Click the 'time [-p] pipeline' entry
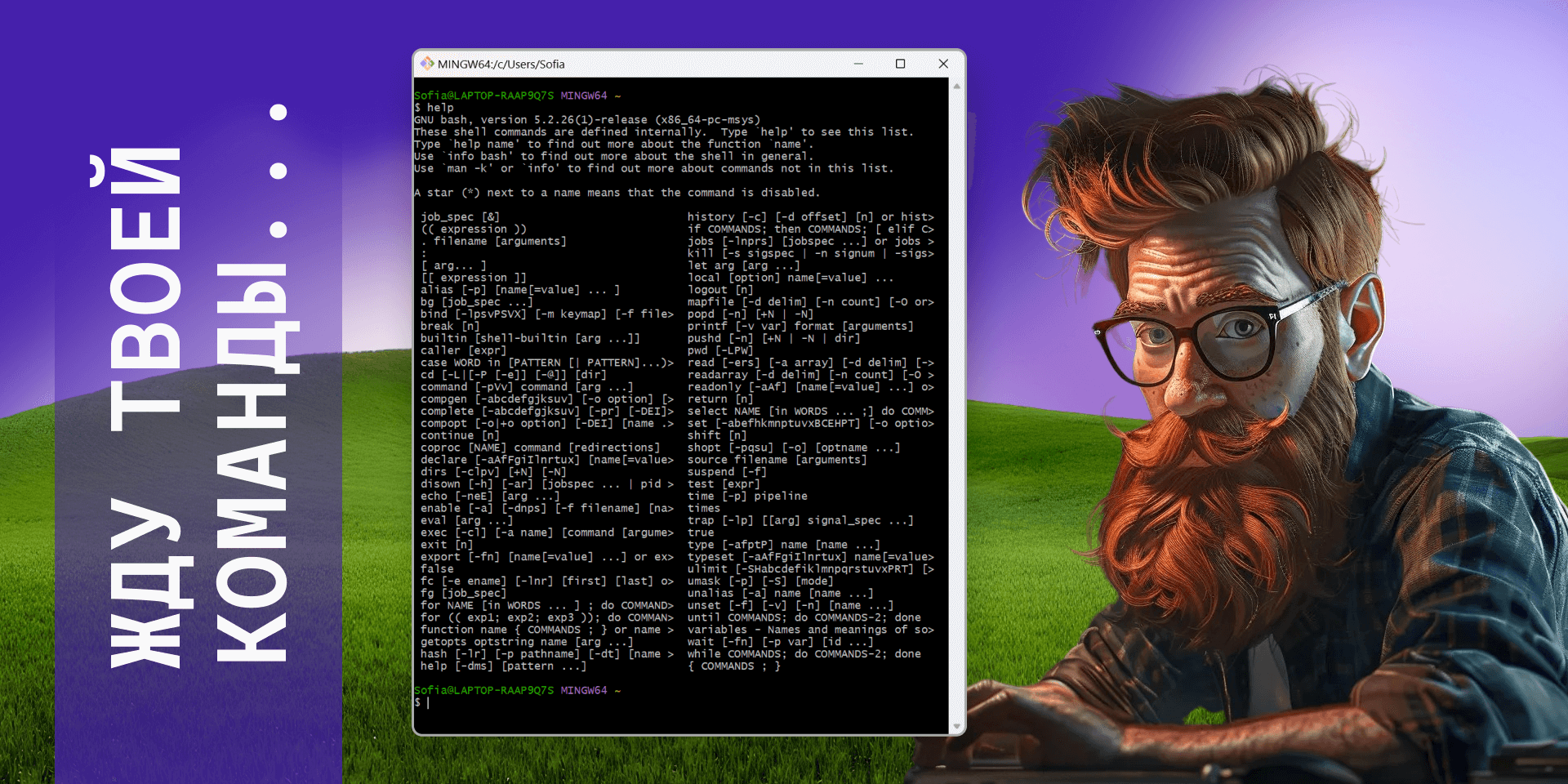This screenshot has height=784, width=1568. [x=747, y=496]
